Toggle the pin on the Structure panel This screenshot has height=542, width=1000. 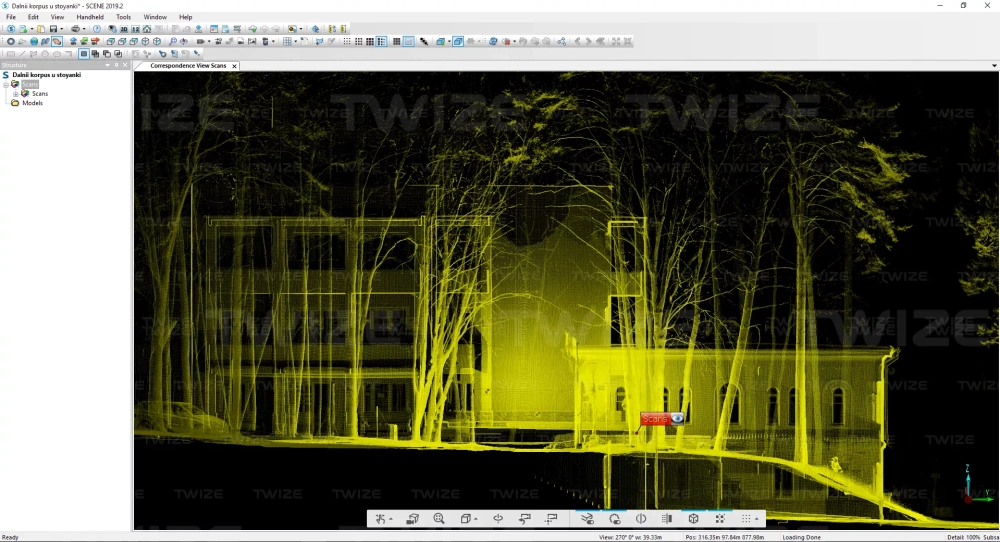coord(116,65)
